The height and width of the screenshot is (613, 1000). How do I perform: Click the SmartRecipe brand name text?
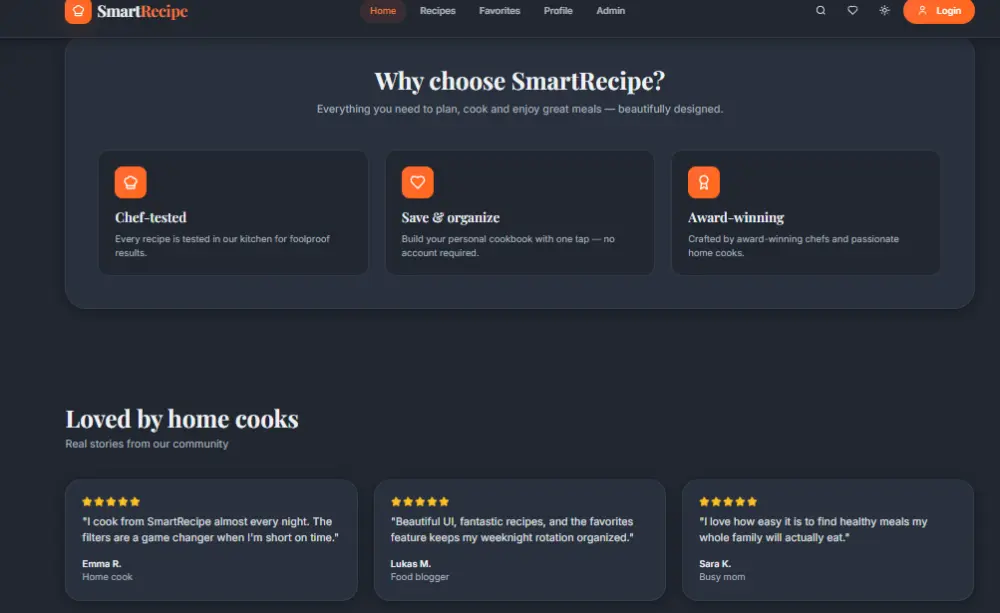(x=142, y=11)
